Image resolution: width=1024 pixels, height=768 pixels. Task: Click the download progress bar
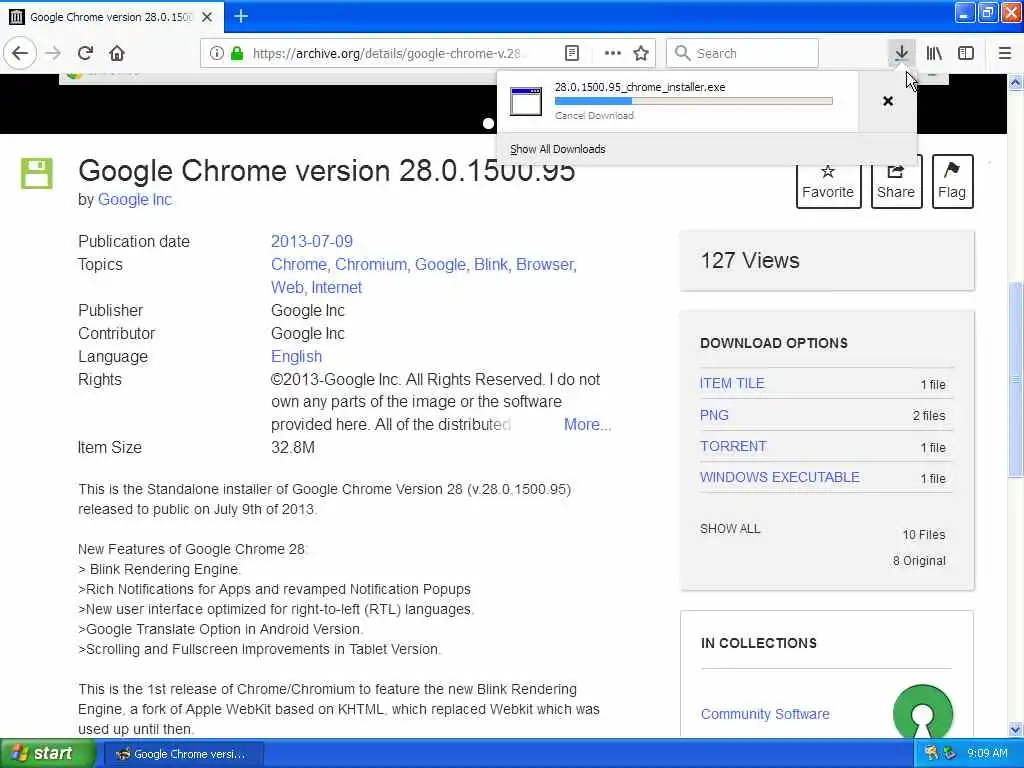coord(694,101)
